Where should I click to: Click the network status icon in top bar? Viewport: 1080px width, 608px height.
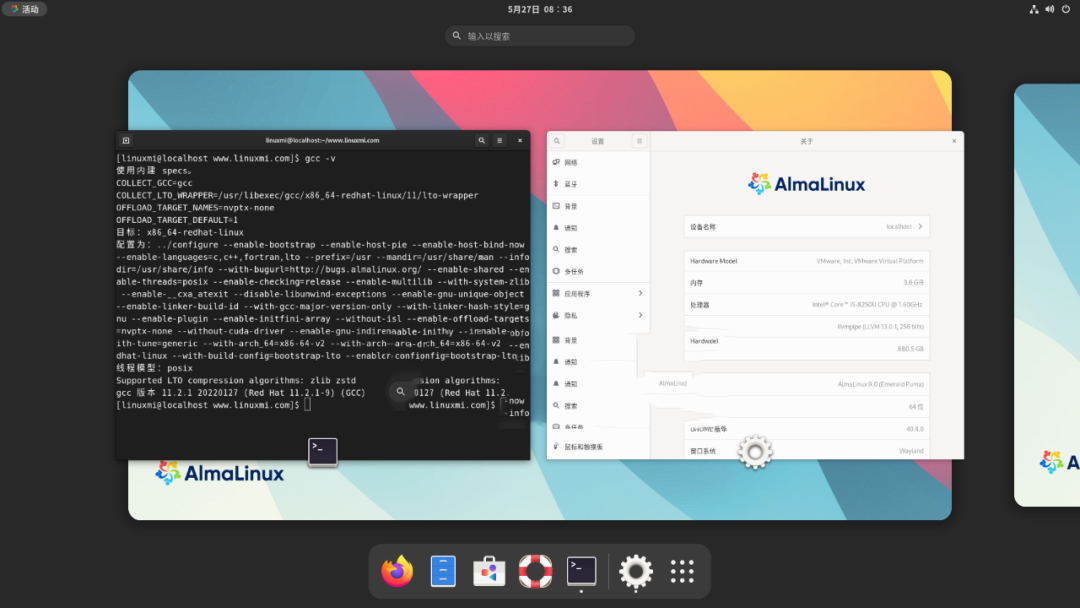[x=1034, y=9]
